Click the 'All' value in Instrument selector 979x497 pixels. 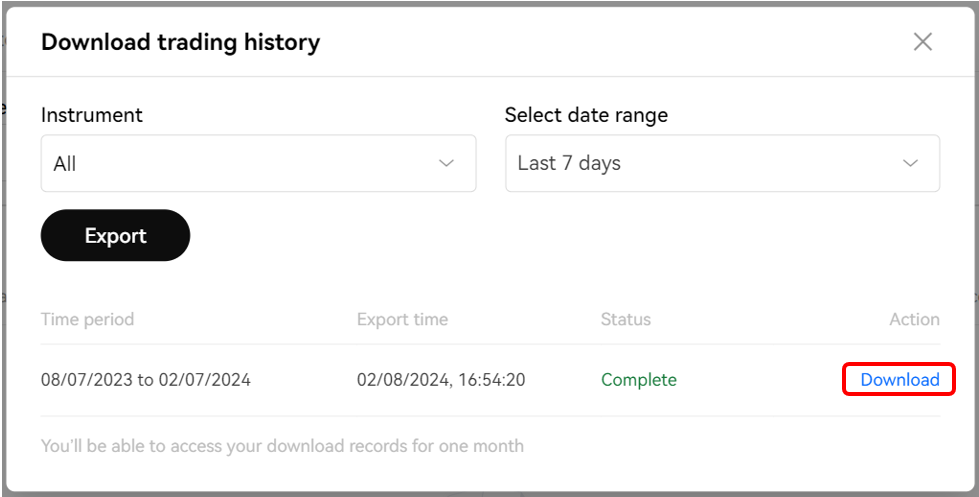coord(65,164)
